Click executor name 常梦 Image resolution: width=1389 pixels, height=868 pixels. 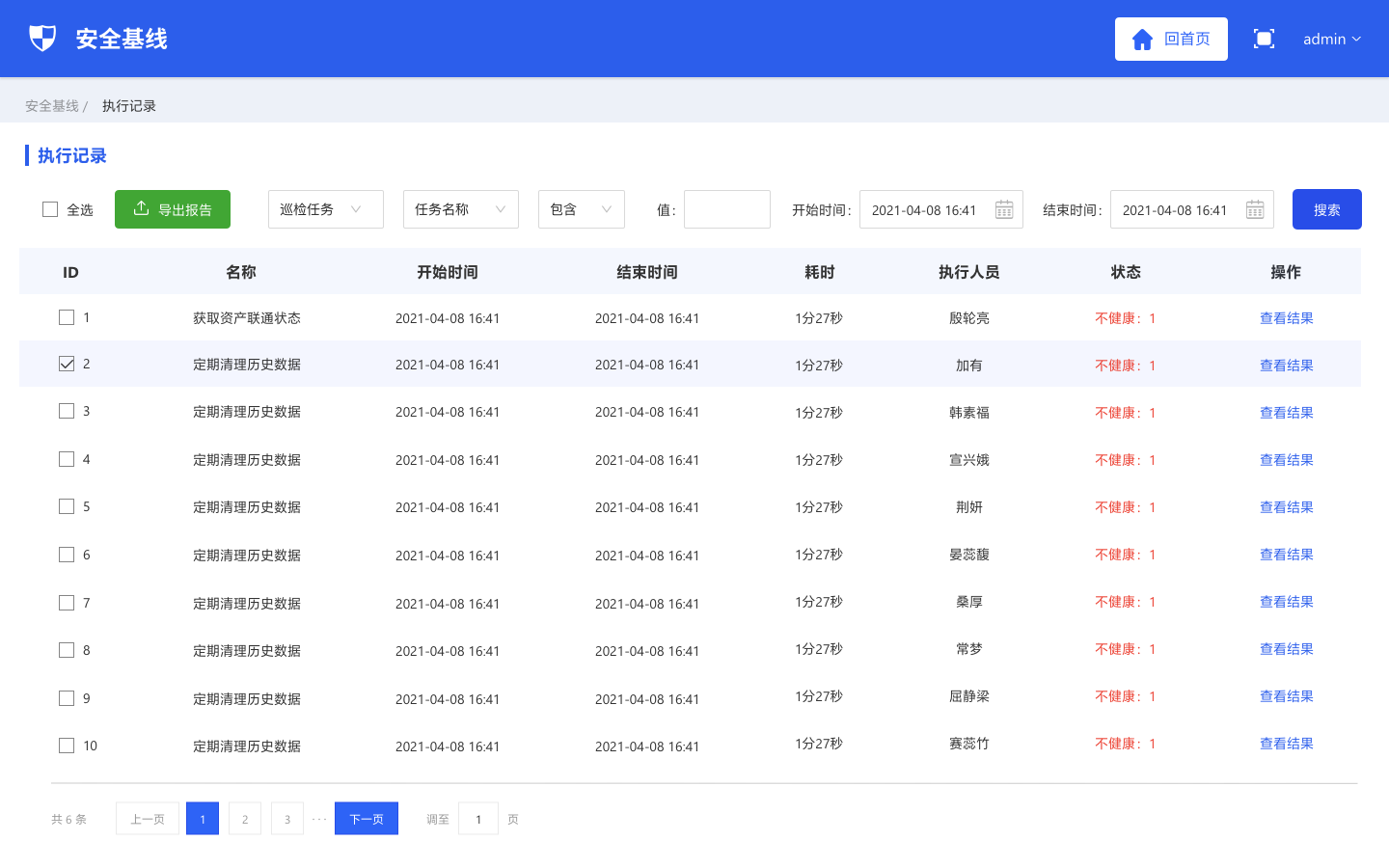(x=969, y=649)
